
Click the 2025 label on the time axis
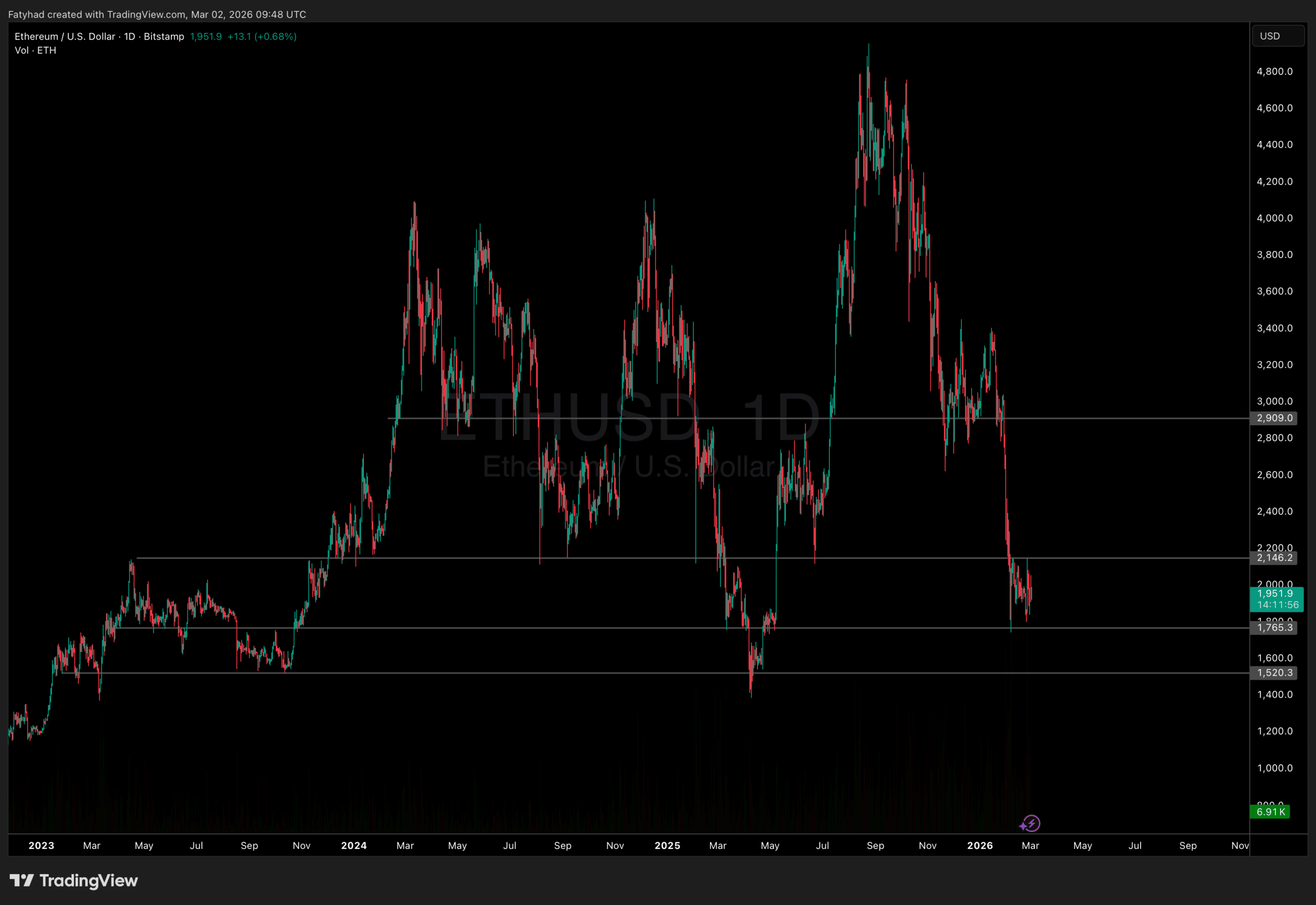668,845
